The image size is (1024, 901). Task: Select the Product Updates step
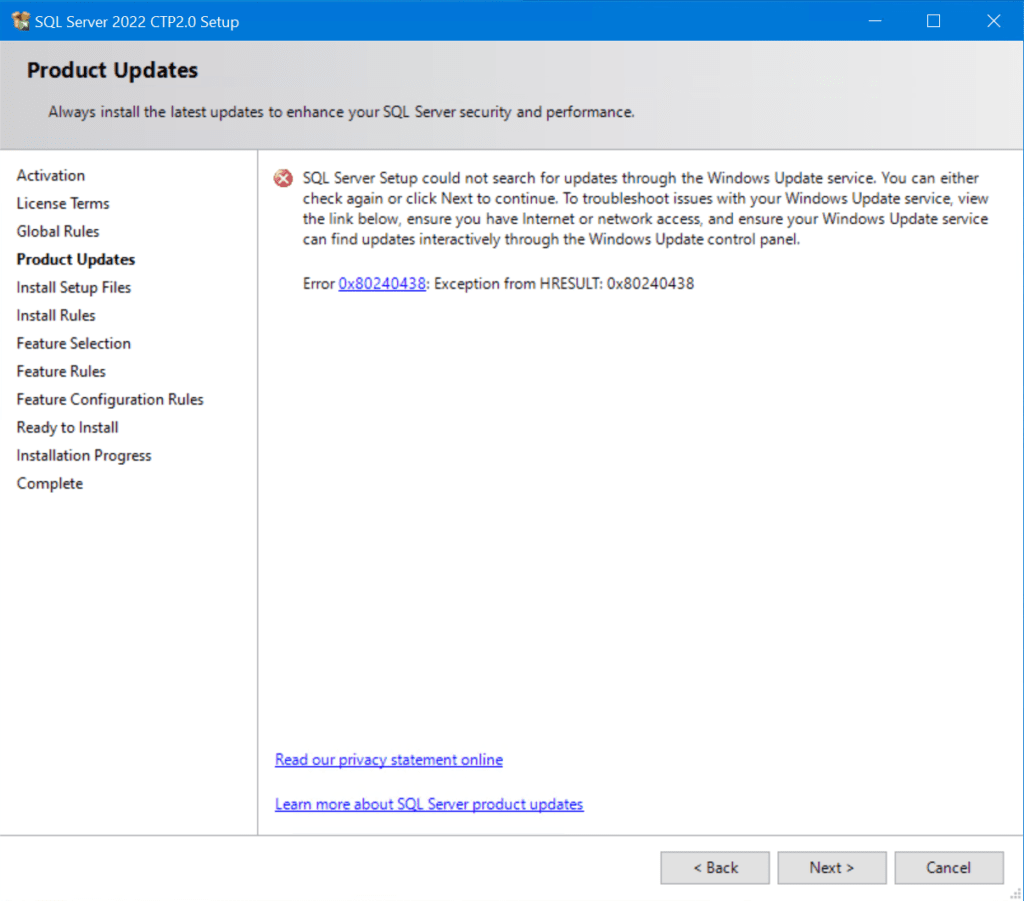(x=75, y=259)
